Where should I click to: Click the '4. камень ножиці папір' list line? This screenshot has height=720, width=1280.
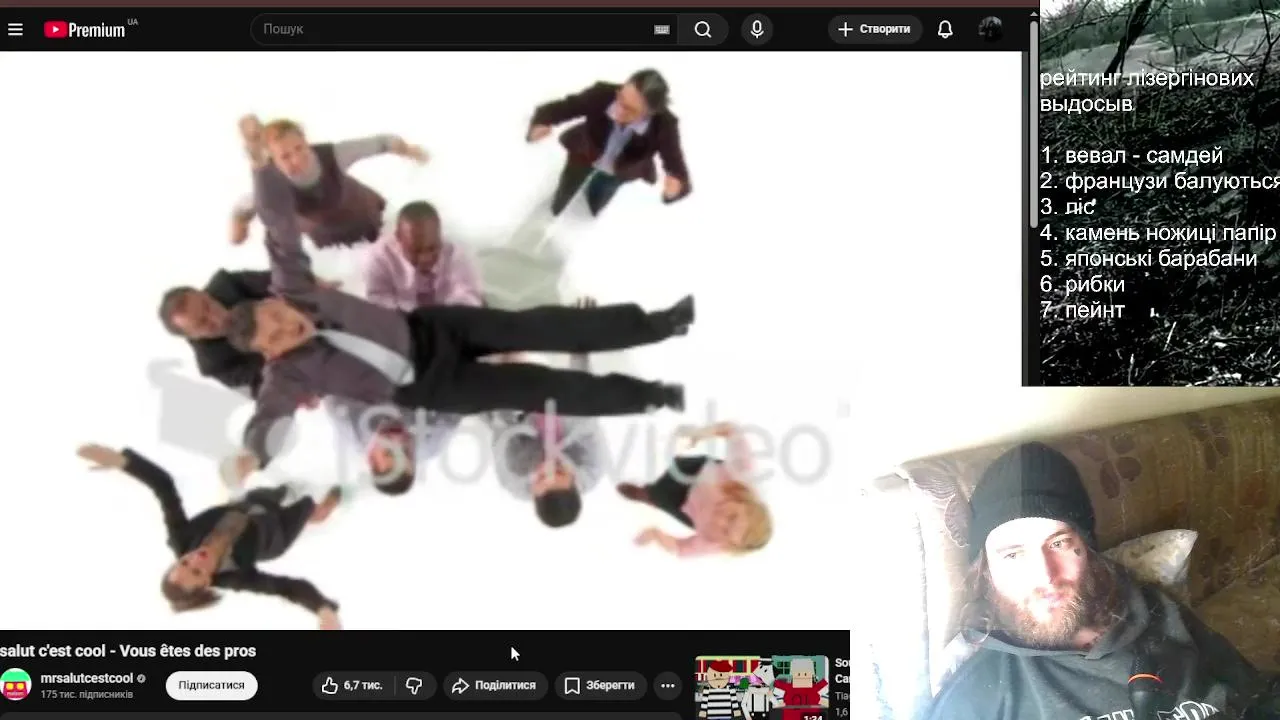pyautogui.click(x=1158, y=233)
